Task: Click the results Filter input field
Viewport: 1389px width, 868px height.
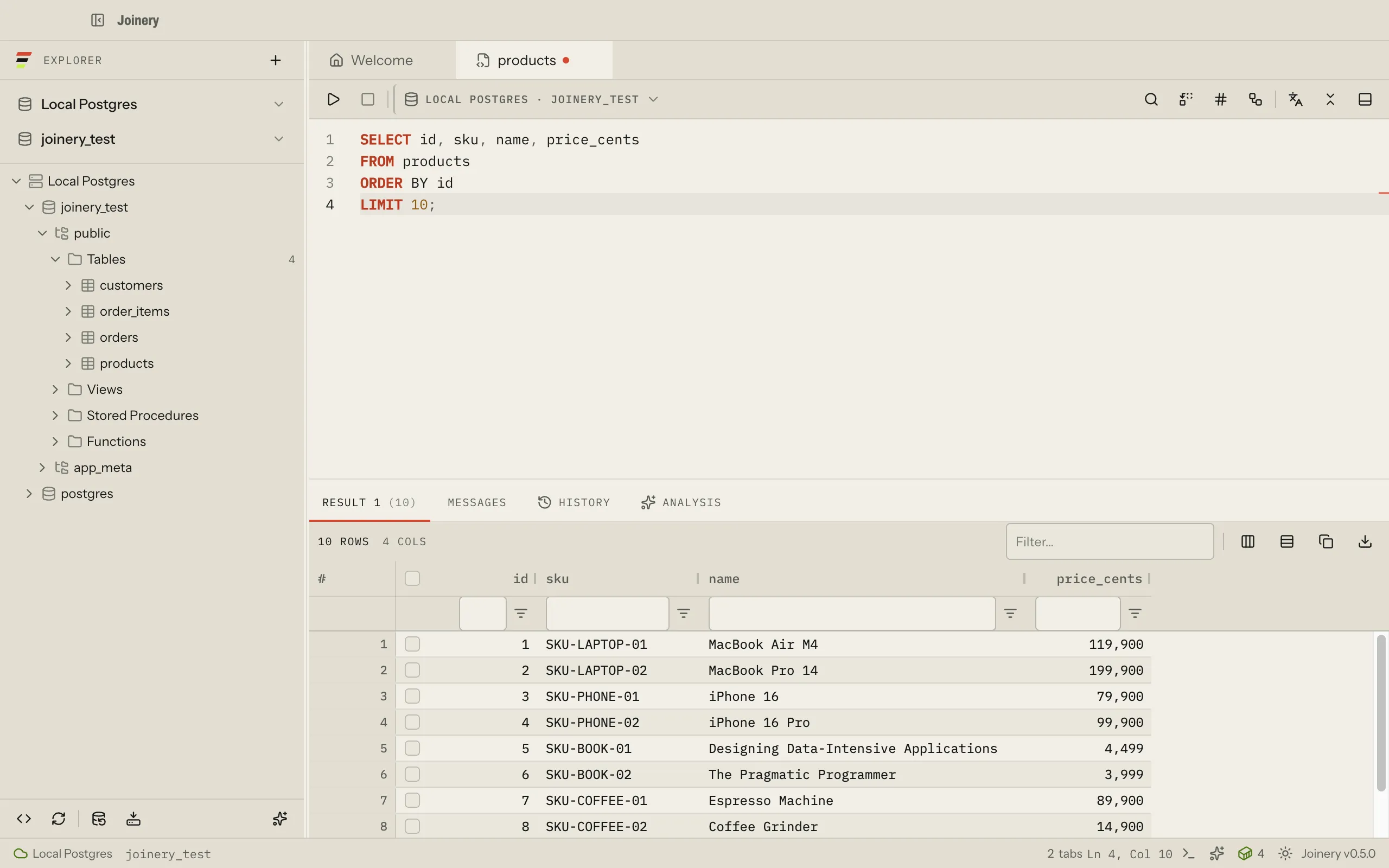Action: point(1110,541)
